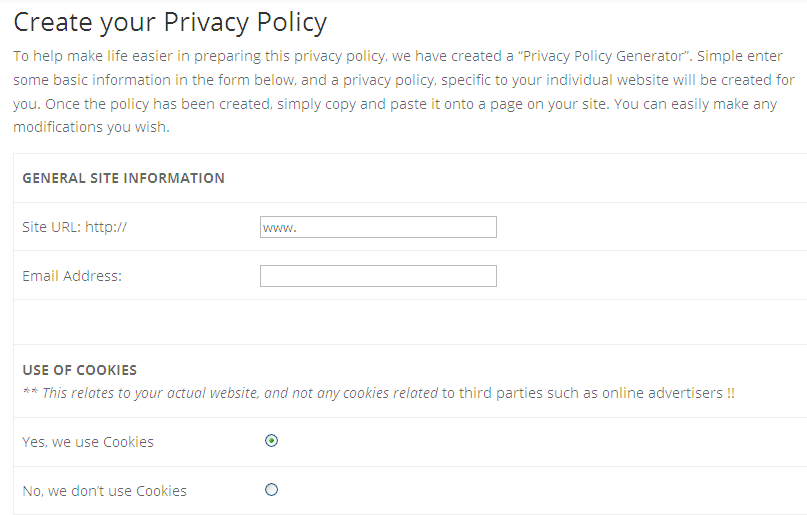Screen dimensions: 807x515
Task: Click the "!!" ending the cookies note
Action: point(729,393)
